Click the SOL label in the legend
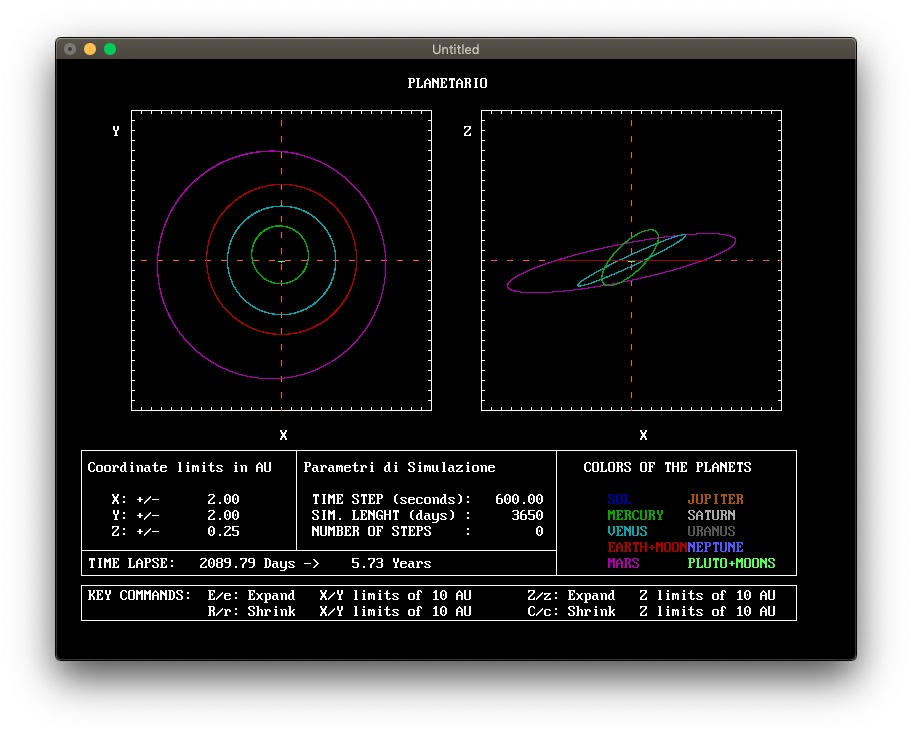 [x=619, y=499]
